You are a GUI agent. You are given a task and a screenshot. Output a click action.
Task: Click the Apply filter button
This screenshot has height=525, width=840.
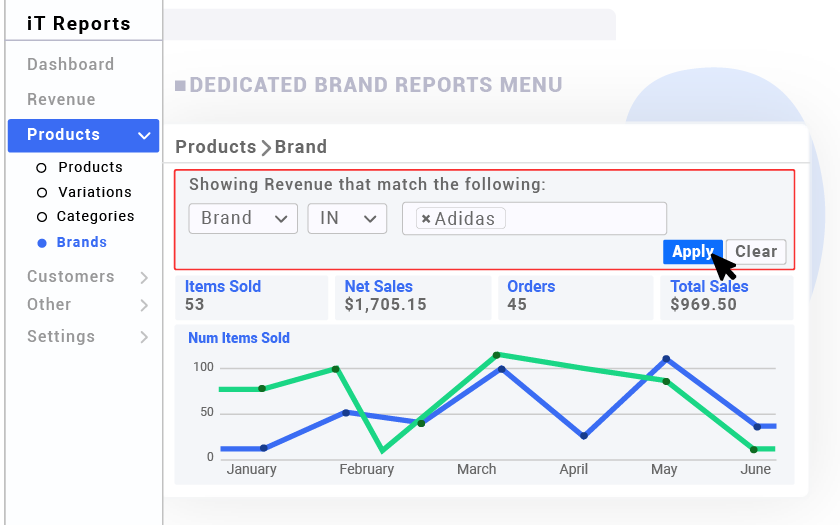tap(691, 252)
